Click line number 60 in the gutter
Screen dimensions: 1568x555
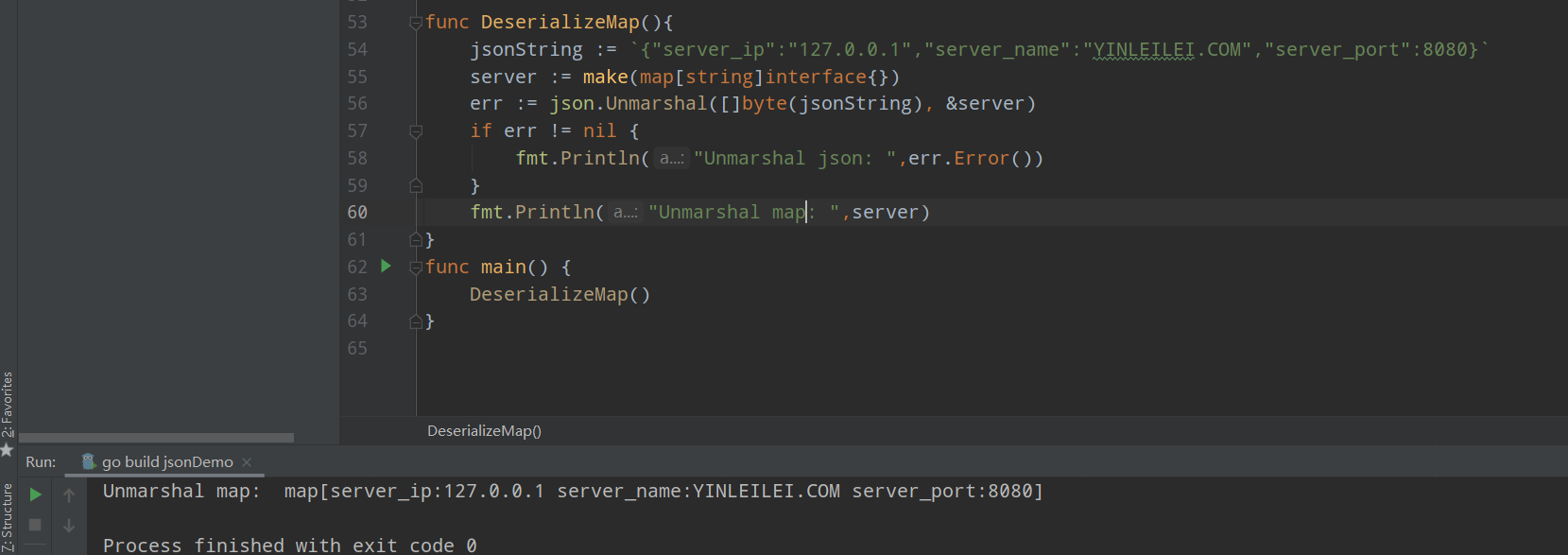(357, 212)
